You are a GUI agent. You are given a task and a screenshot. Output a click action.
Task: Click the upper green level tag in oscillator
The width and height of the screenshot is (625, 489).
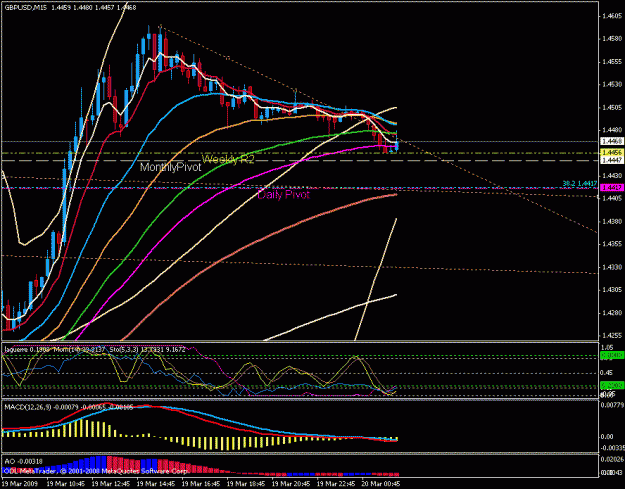pyautogui.click(x=612, y=355)
